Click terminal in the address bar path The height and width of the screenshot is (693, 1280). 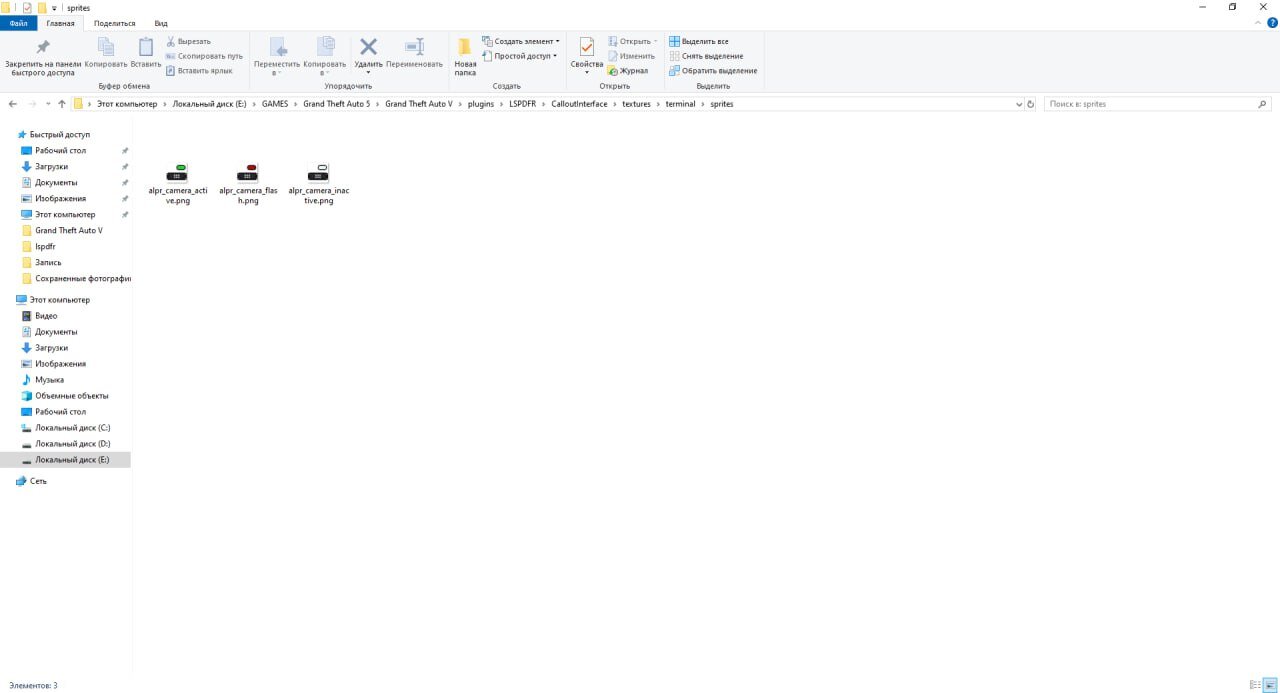[x=680, y=104]
